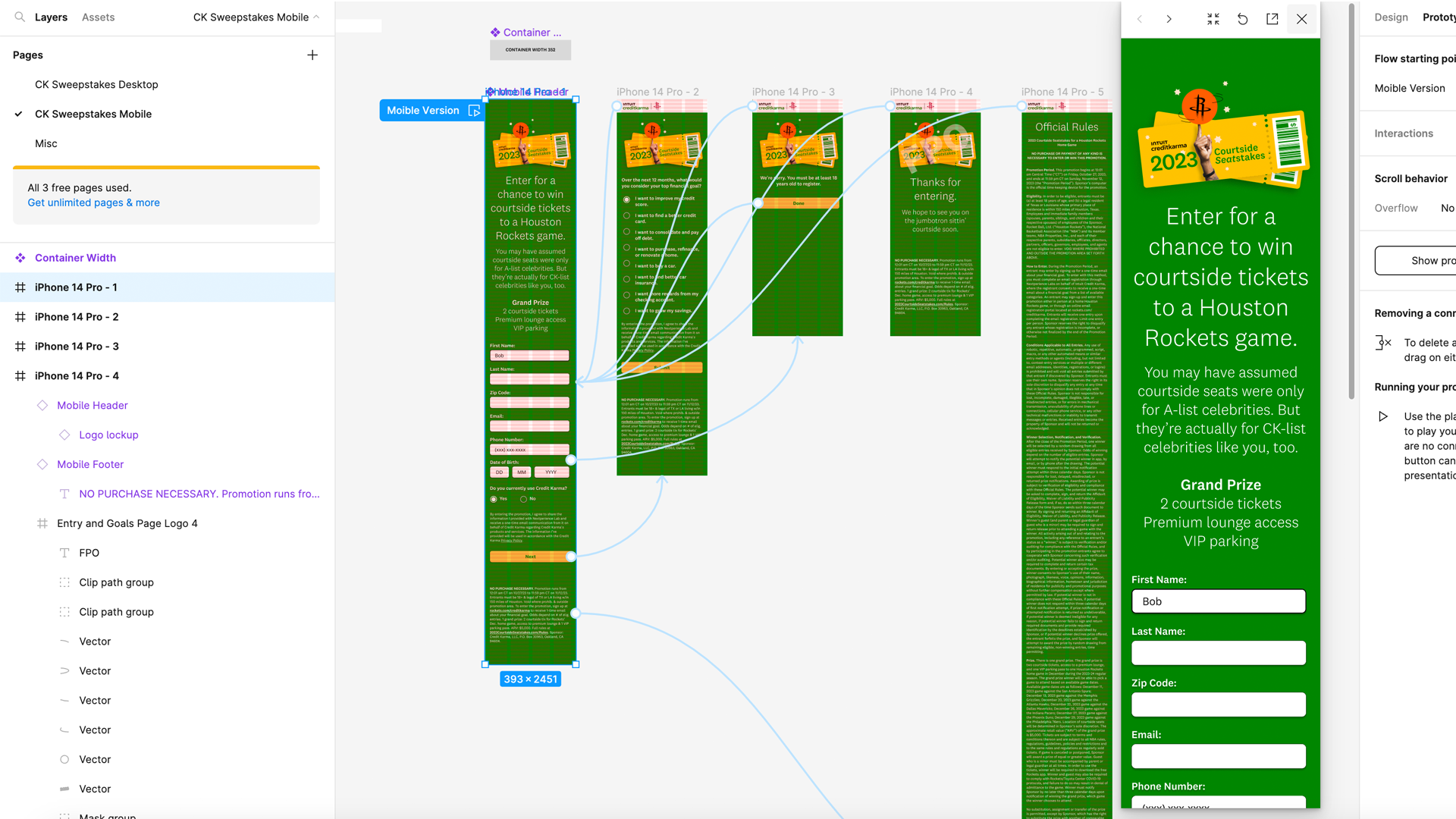Click frame icon of iPhone 14 Pro - 4
The width and height of the screenshot is (1456, 819).
coord(20,376)
